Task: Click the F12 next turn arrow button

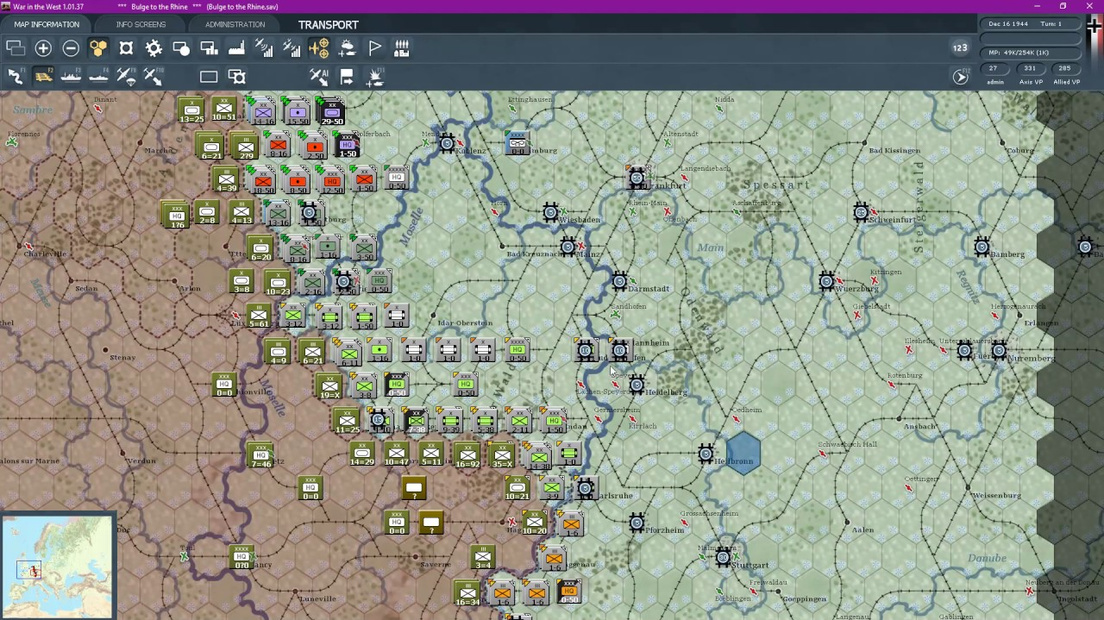Action: 959,75
